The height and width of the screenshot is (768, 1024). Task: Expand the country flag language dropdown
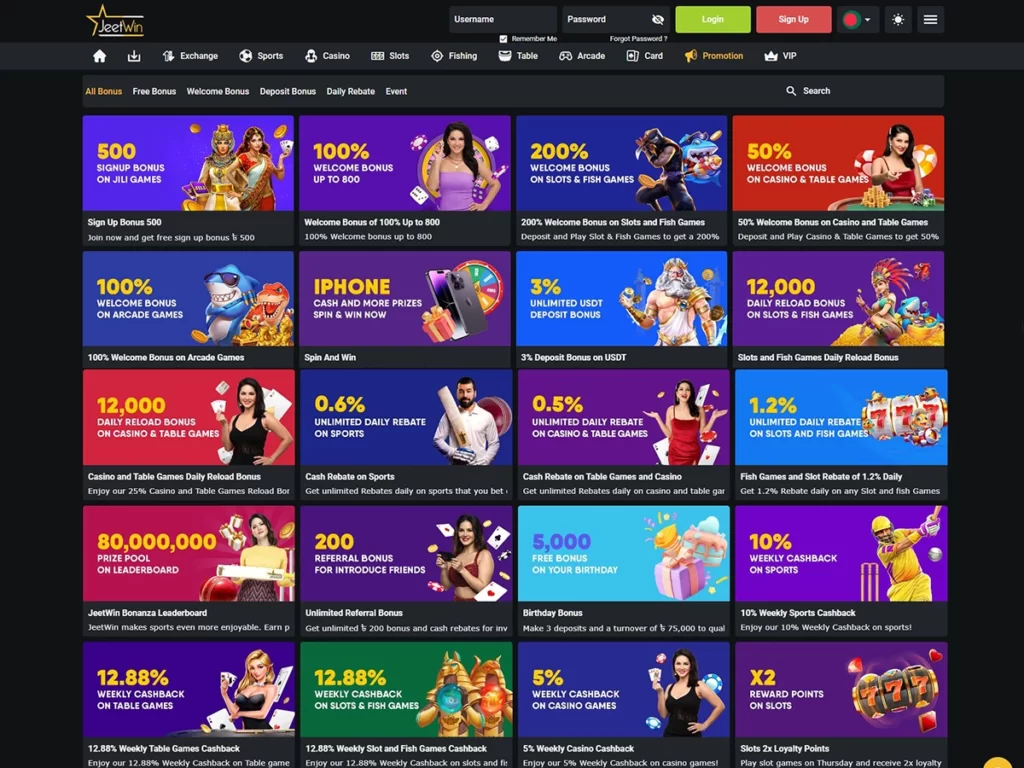pos(855,19)
